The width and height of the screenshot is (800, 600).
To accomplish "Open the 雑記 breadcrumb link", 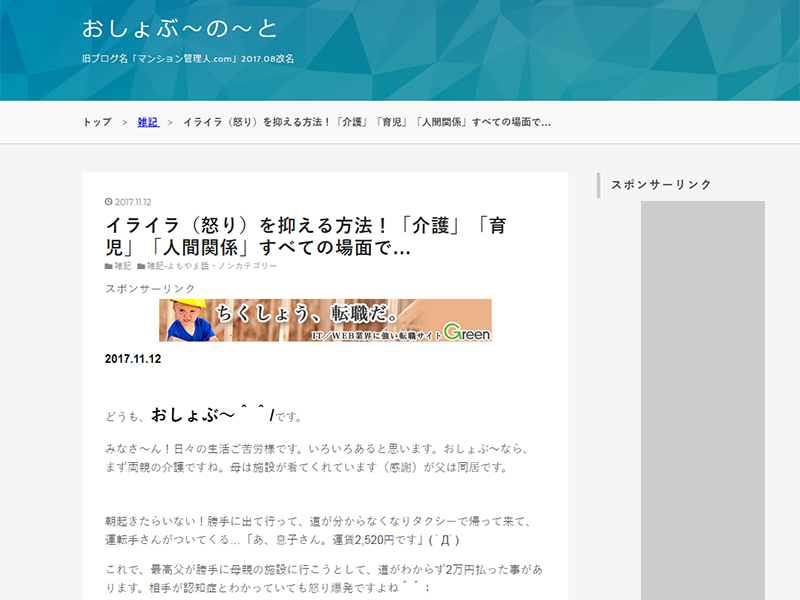I will (x=148, y=122).
